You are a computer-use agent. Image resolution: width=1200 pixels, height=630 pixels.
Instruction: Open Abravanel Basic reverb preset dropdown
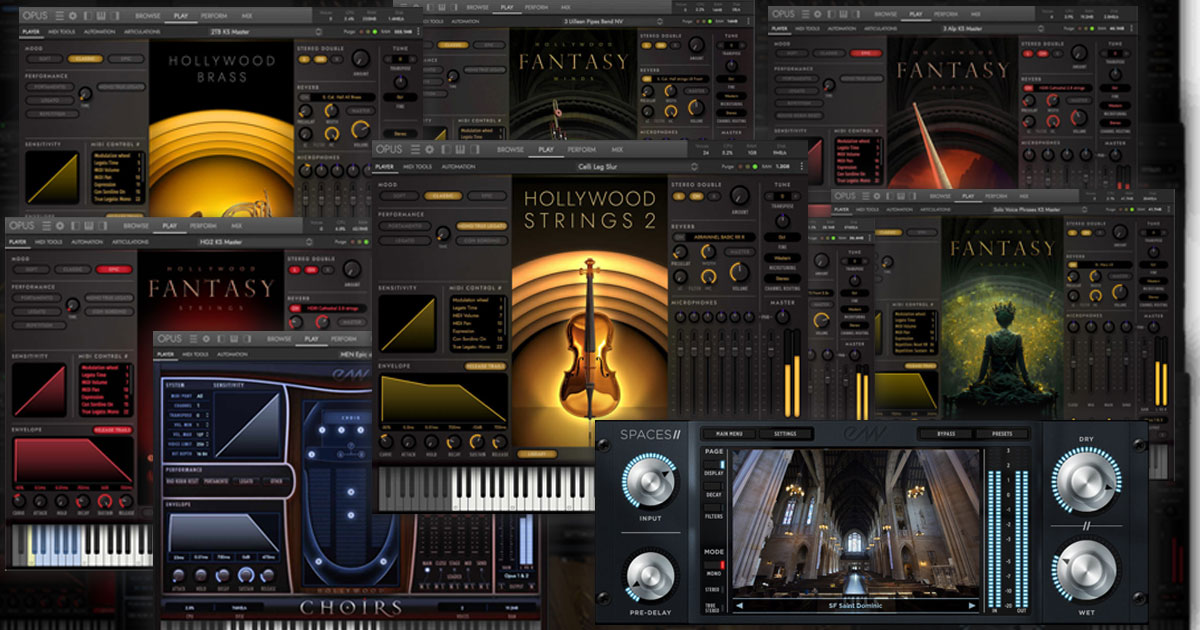click(722, 238)
